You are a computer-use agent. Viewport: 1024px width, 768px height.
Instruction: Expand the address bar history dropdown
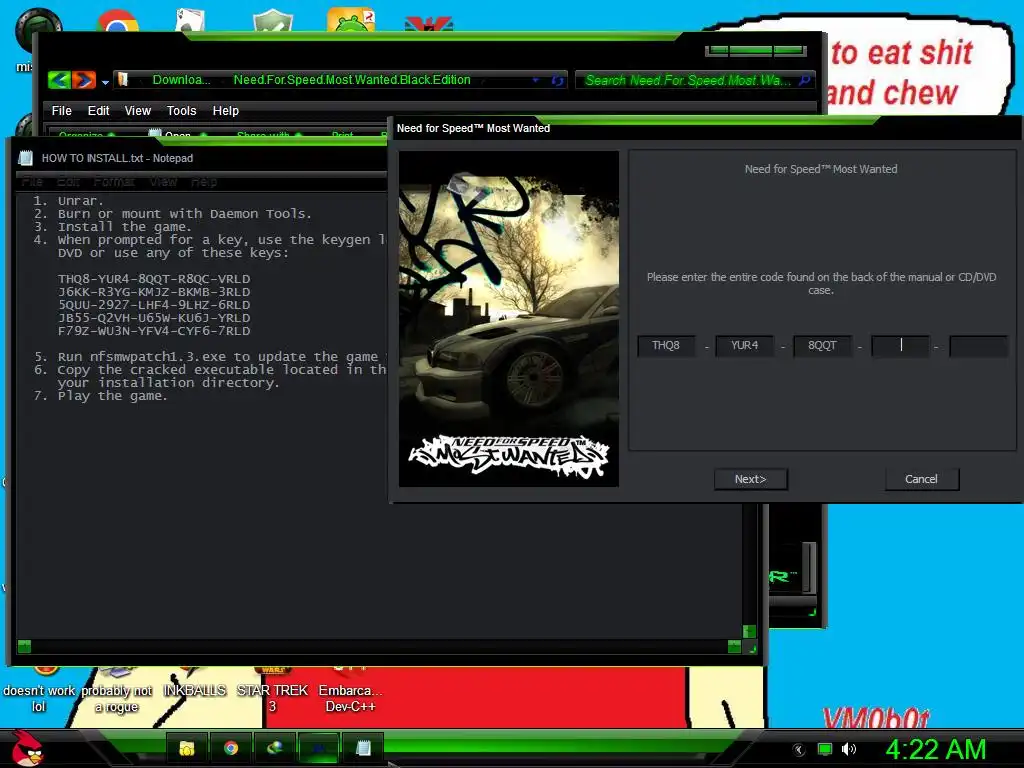[x=536, y=80]
